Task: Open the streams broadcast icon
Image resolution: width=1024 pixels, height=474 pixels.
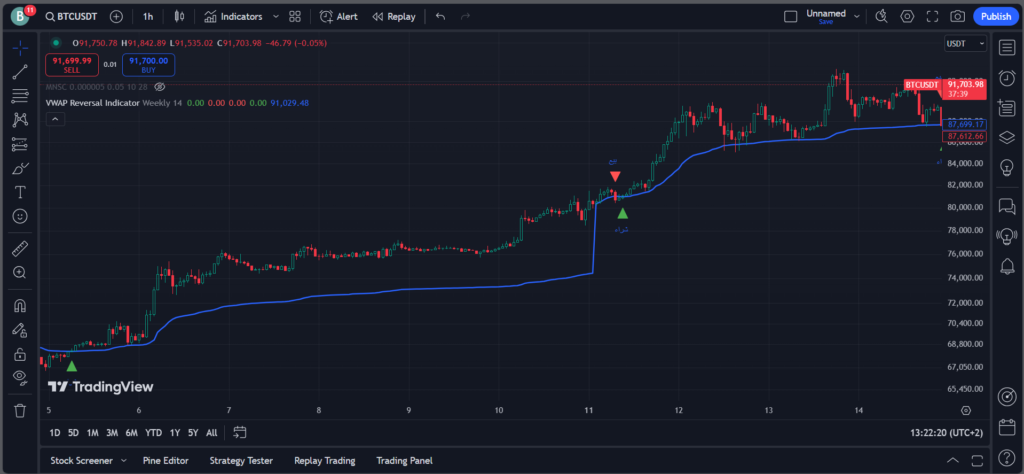Action: pyautogui.click(x=1007, y=236)
